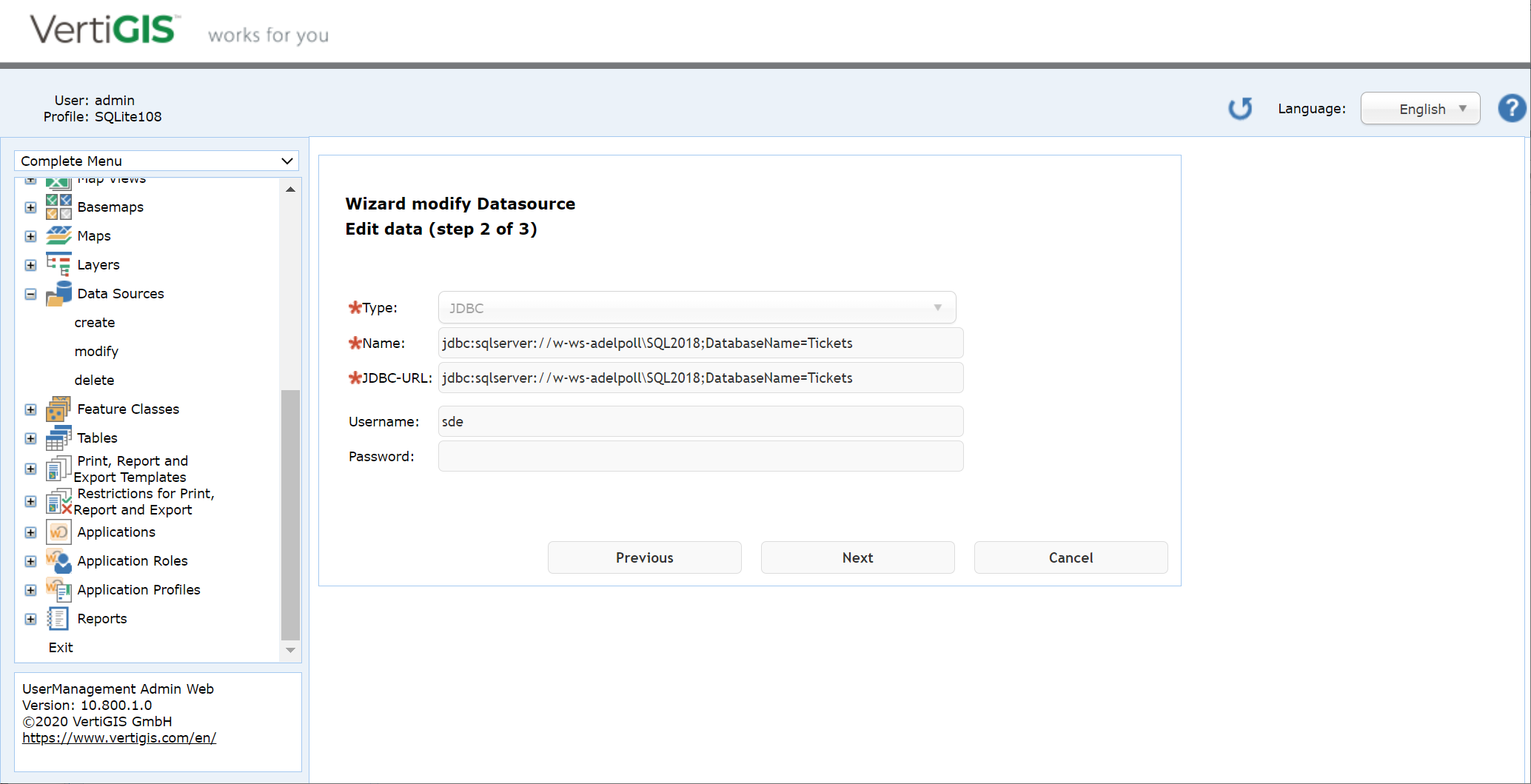Image resolution: width=1531 pixels, height=784 pixels.
Task: Click the Tables icon in the tree
Action: [58, 438]
